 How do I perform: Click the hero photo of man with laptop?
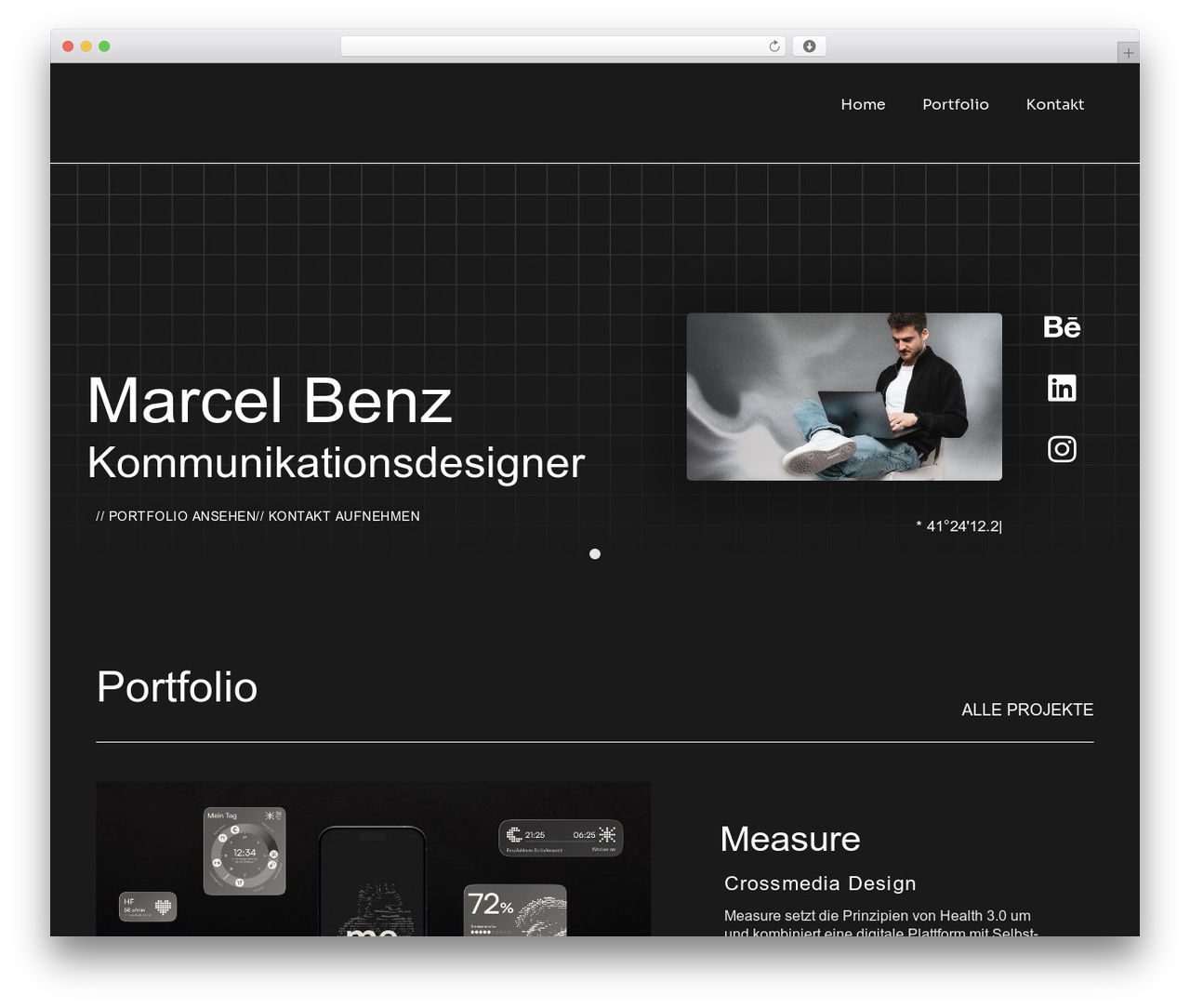[844, 397]
